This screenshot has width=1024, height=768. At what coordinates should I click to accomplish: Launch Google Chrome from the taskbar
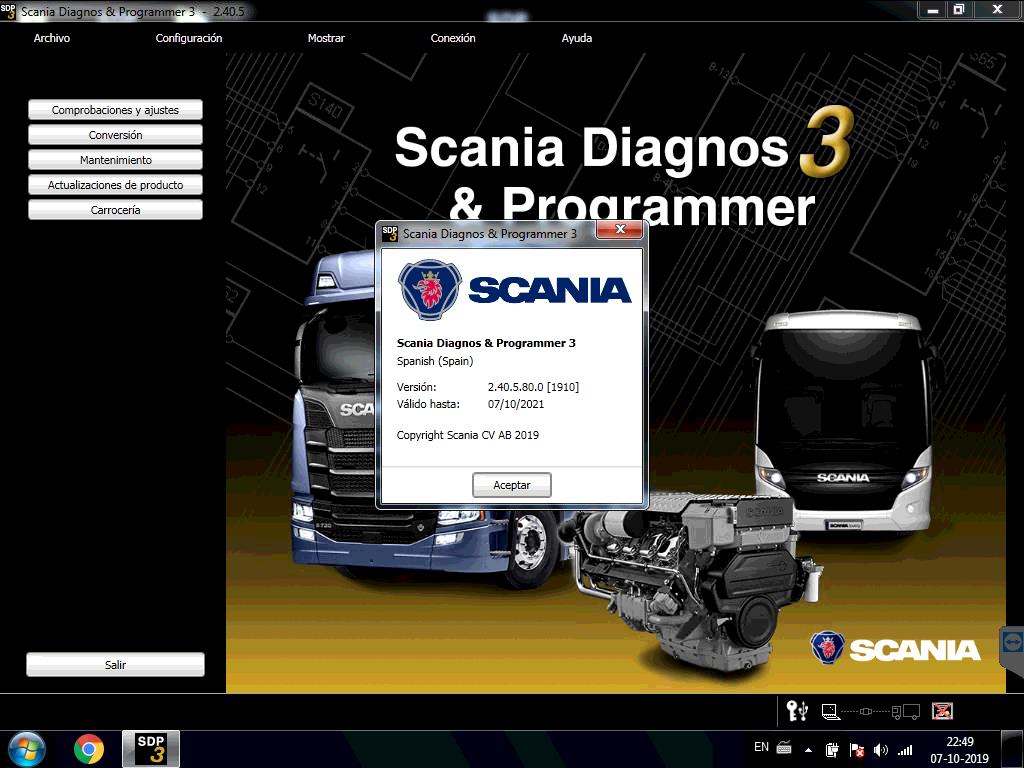(89, 749)
